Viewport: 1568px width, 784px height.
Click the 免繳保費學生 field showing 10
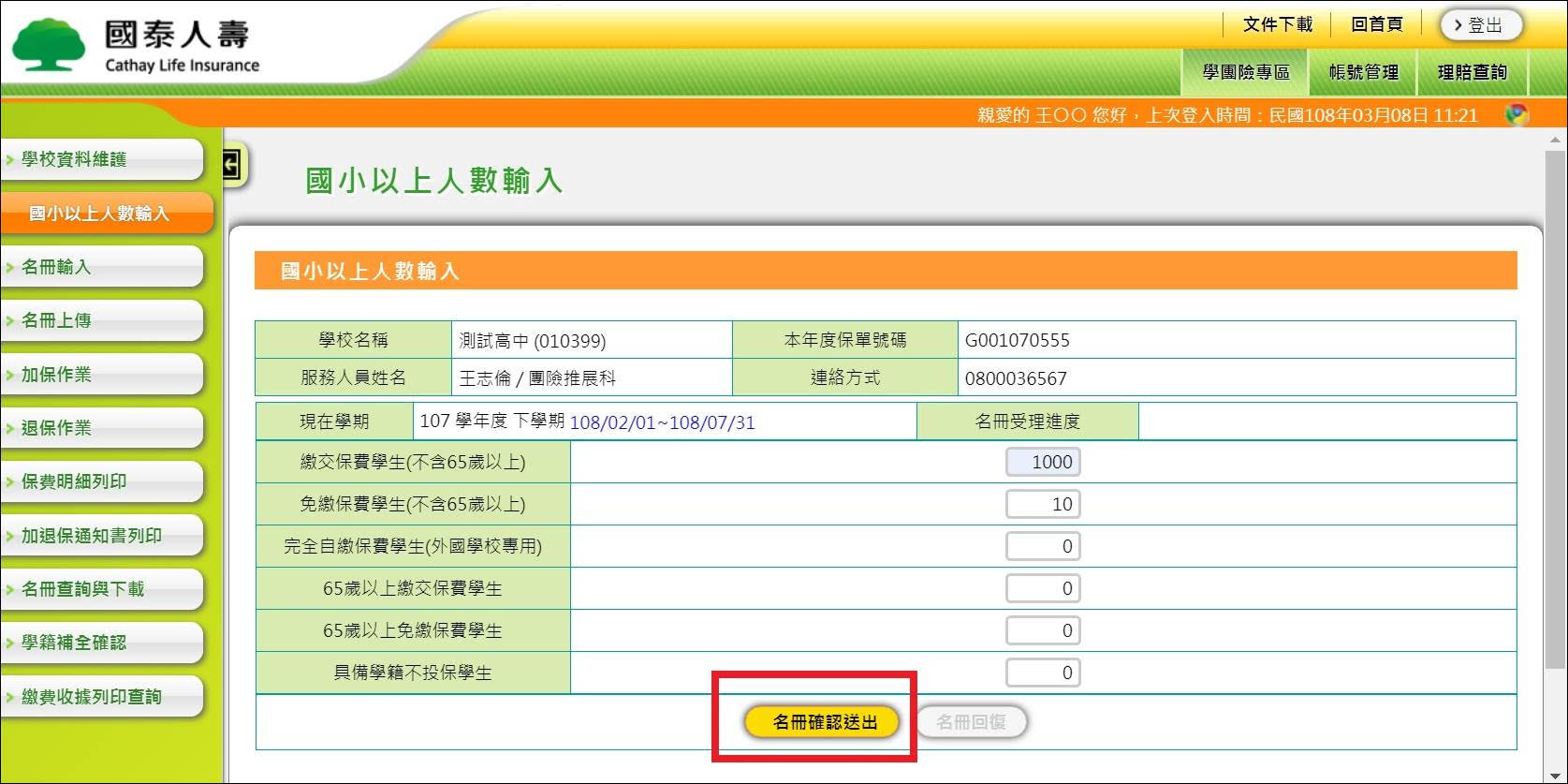[x=1043, y=504]
